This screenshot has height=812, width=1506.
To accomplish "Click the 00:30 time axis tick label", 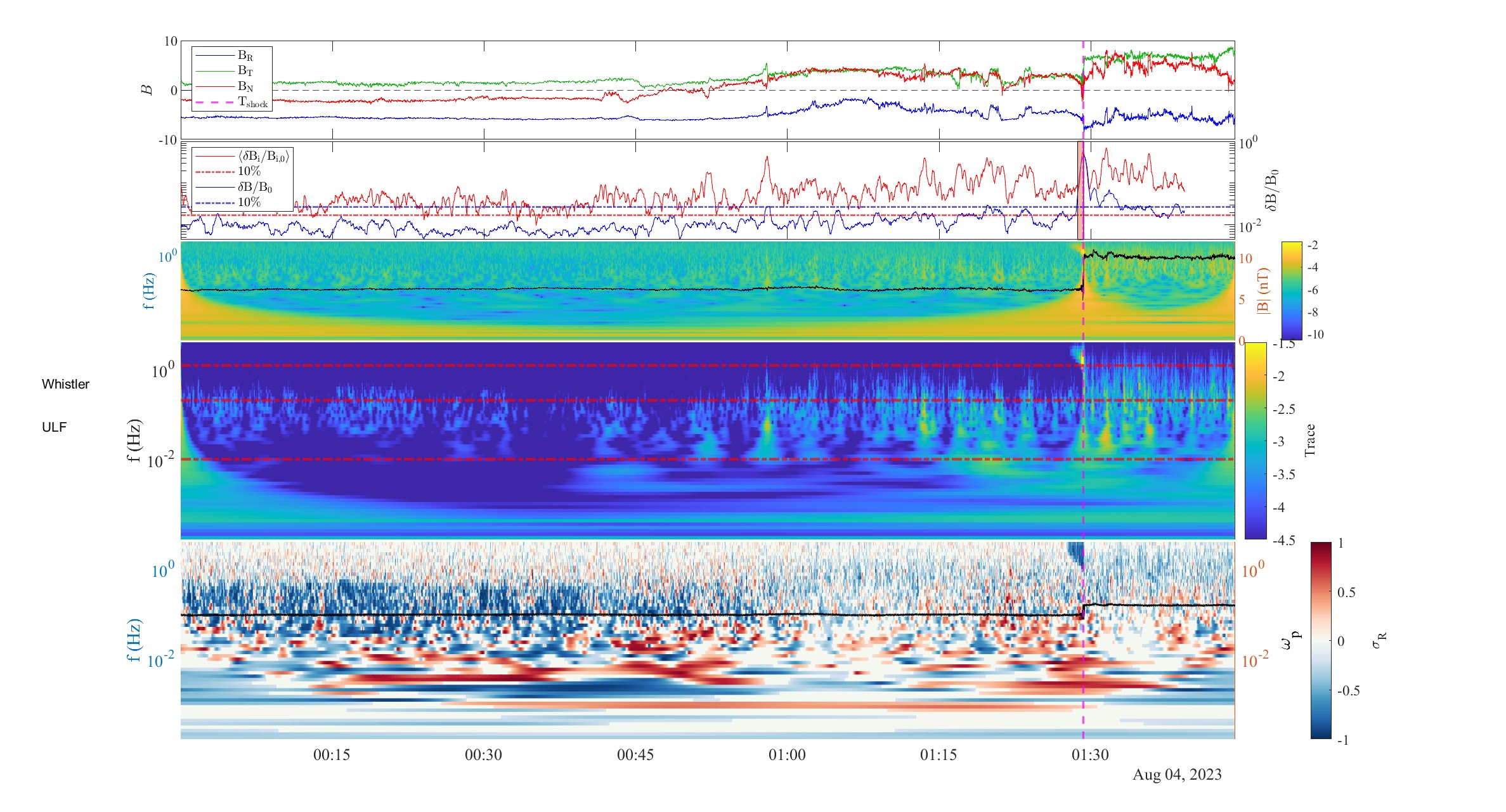I will coord(483,755).
